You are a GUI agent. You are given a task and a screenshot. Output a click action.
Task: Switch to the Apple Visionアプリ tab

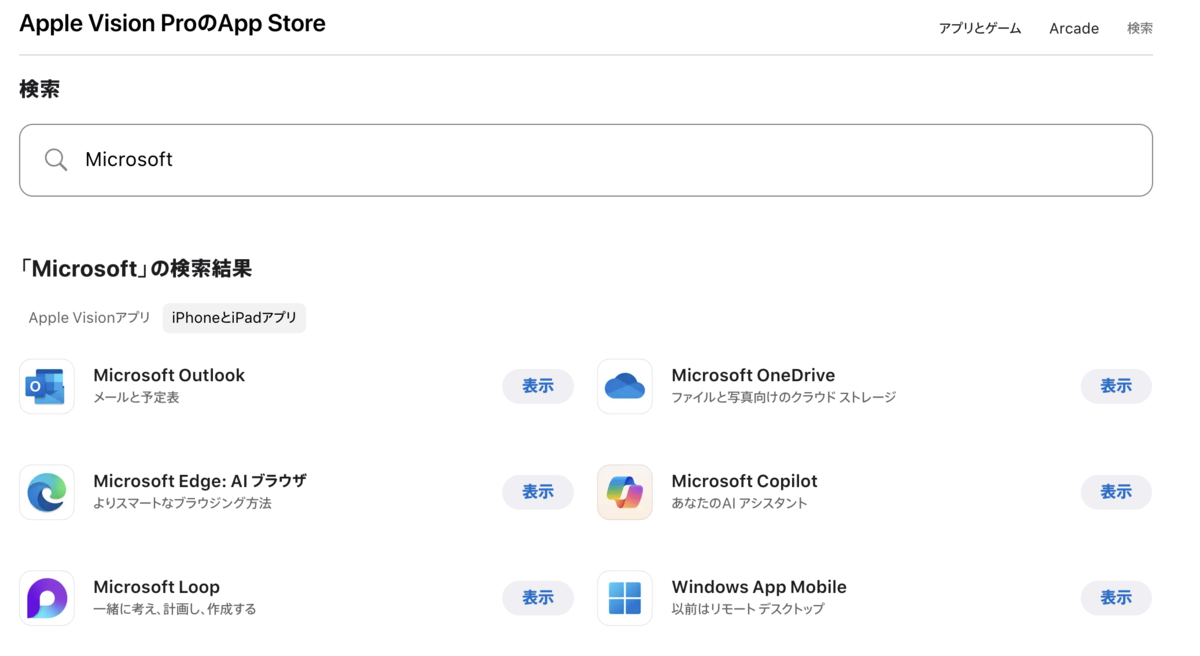coord(89,318)
